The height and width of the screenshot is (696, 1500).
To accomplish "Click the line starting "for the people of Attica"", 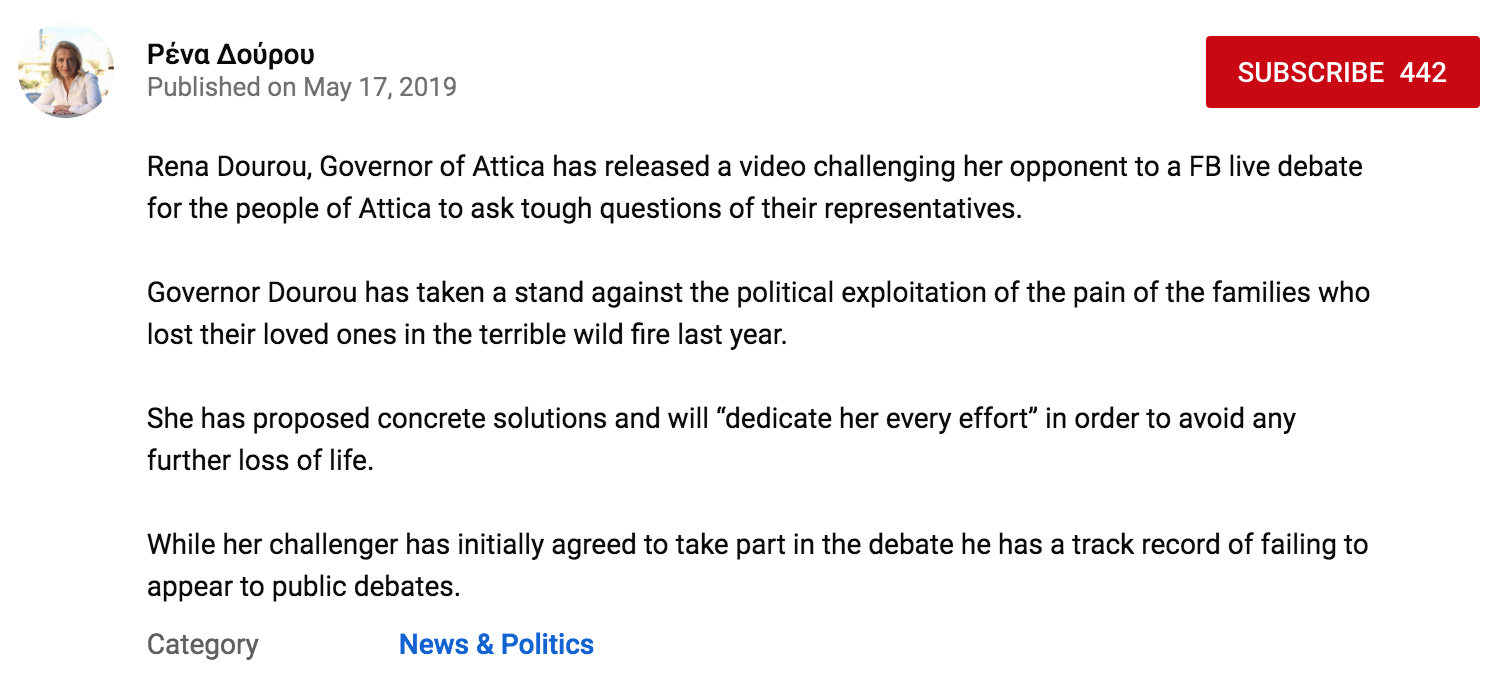I will pyautogui.click(x=585, y=210).
